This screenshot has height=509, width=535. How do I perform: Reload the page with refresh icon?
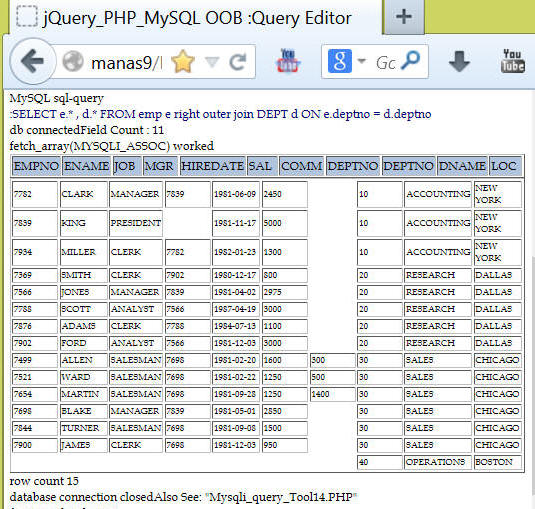point(237,62)
